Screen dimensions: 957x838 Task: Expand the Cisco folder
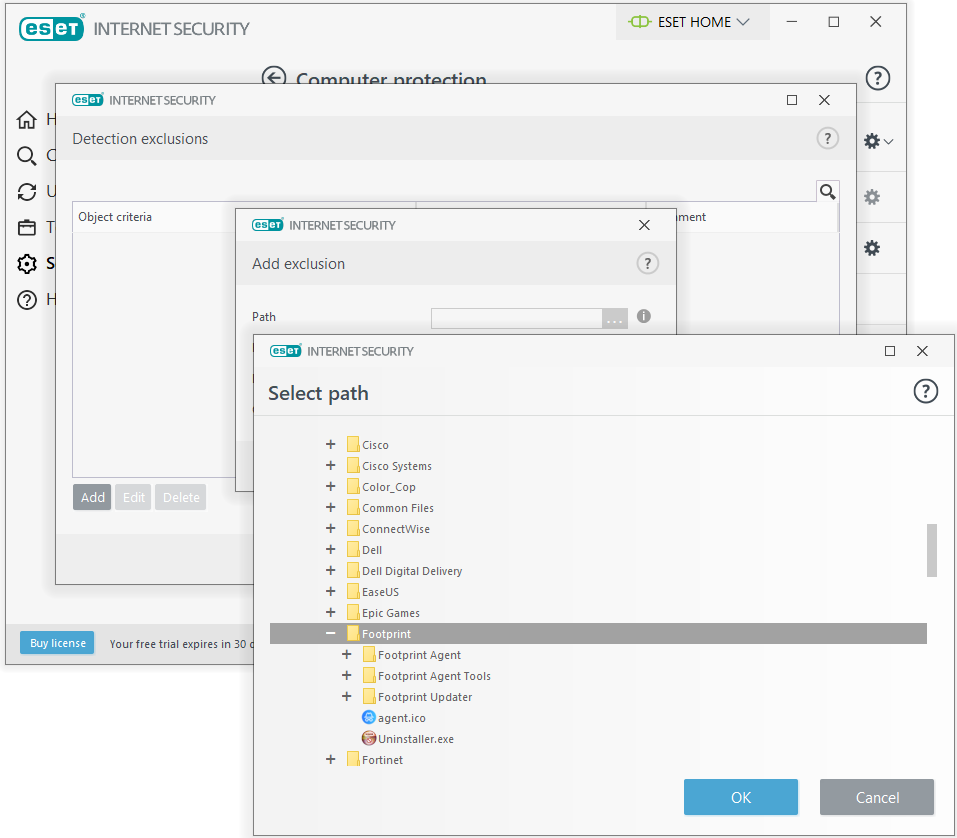coord(331,444)
